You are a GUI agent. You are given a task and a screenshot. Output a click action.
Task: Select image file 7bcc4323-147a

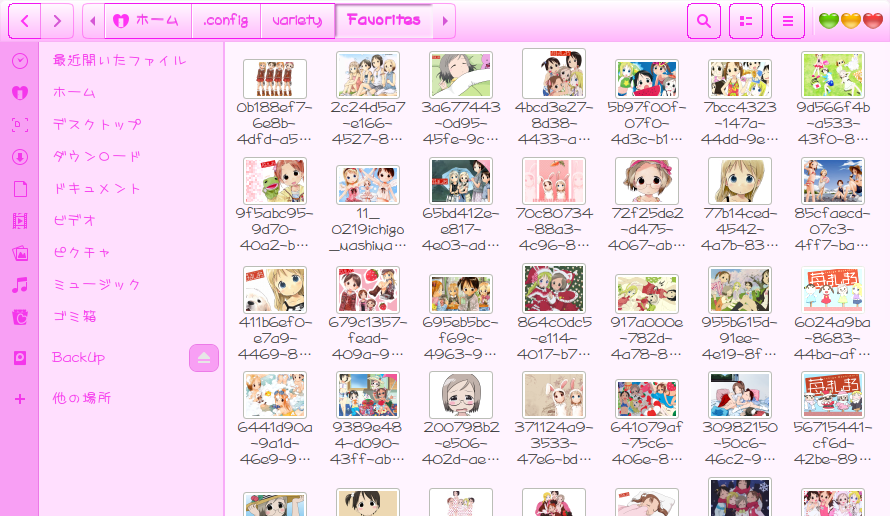pos(740,79)
